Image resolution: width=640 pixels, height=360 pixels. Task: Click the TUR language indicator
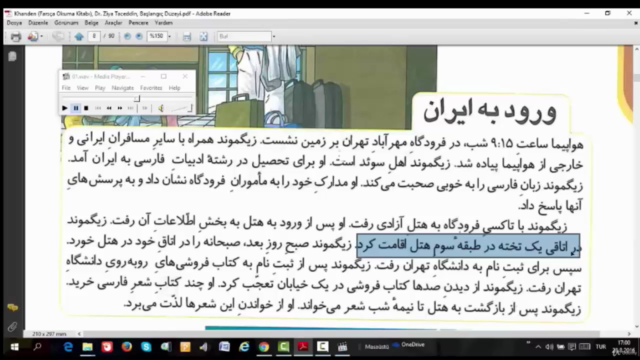(x=600, y=347)
